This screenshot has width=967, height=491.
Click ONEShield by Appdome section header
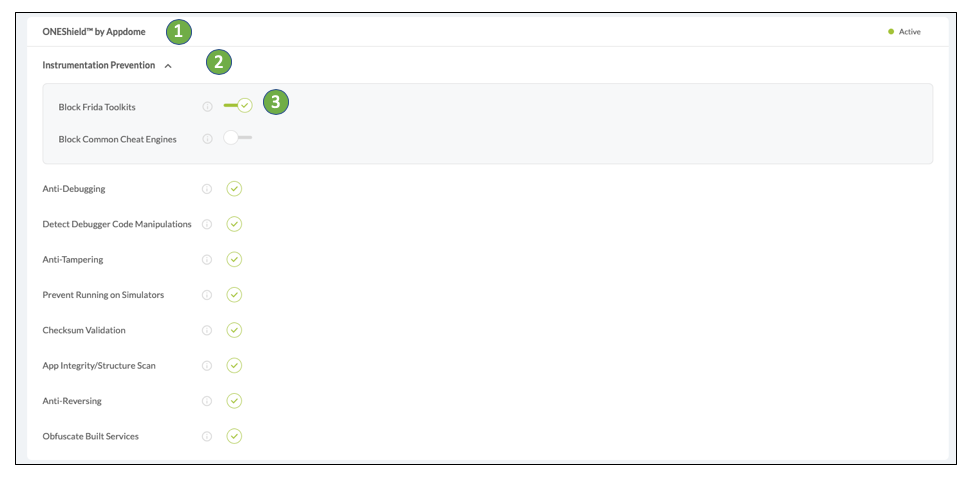coord(94,31)
